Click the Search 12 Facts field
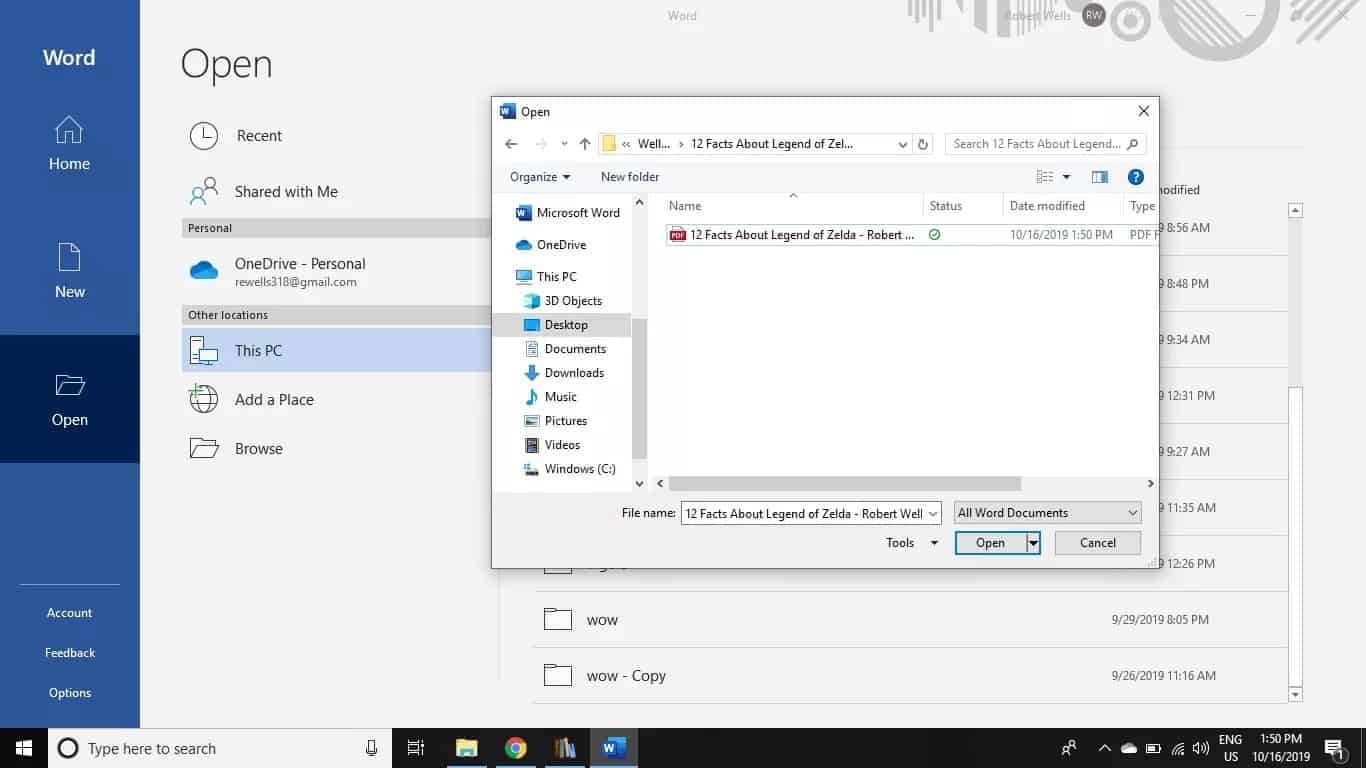1366x768 pixels. coord(1045,144)
